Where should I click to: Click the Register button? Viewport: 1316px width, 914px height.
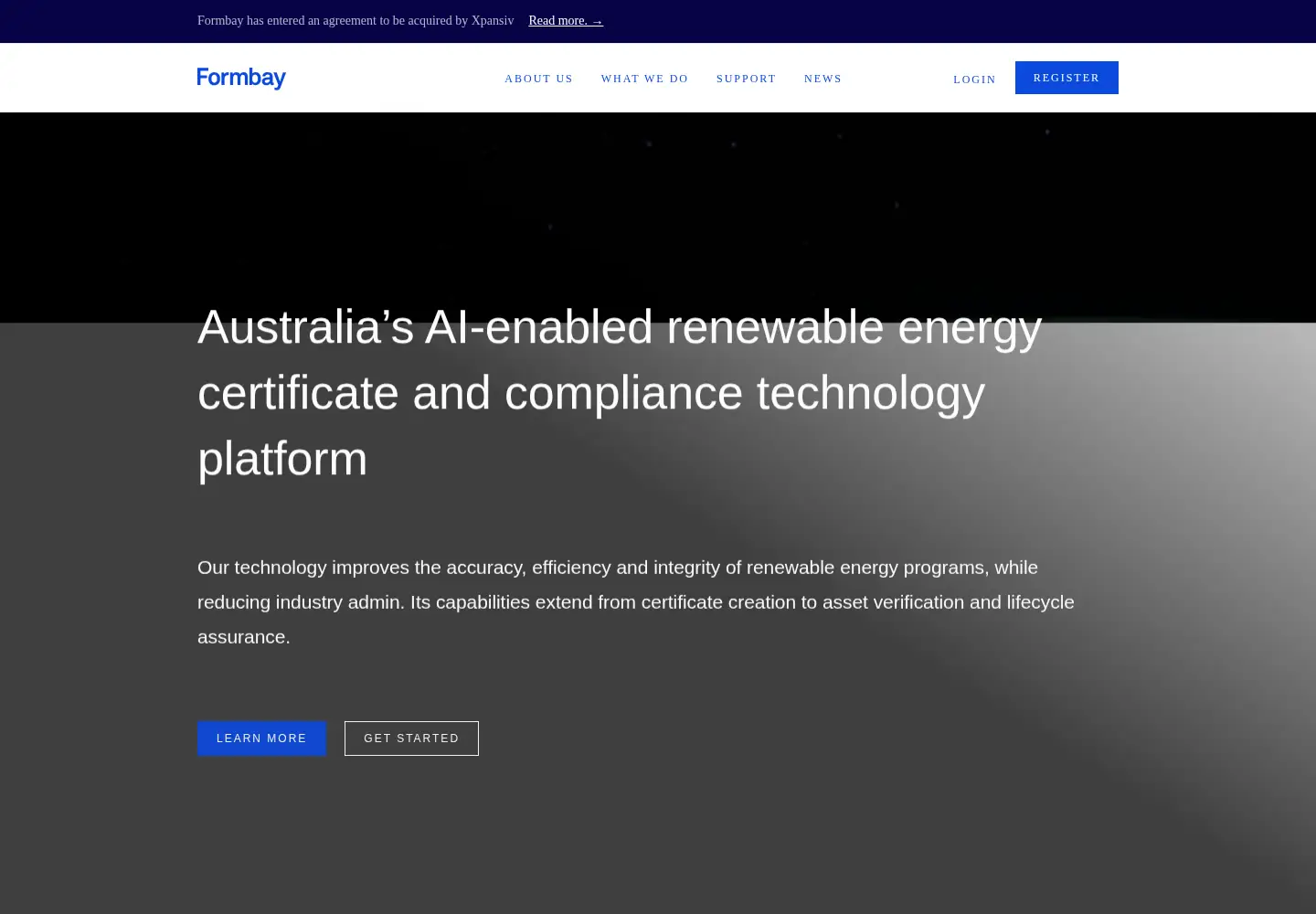point(1067,78)
